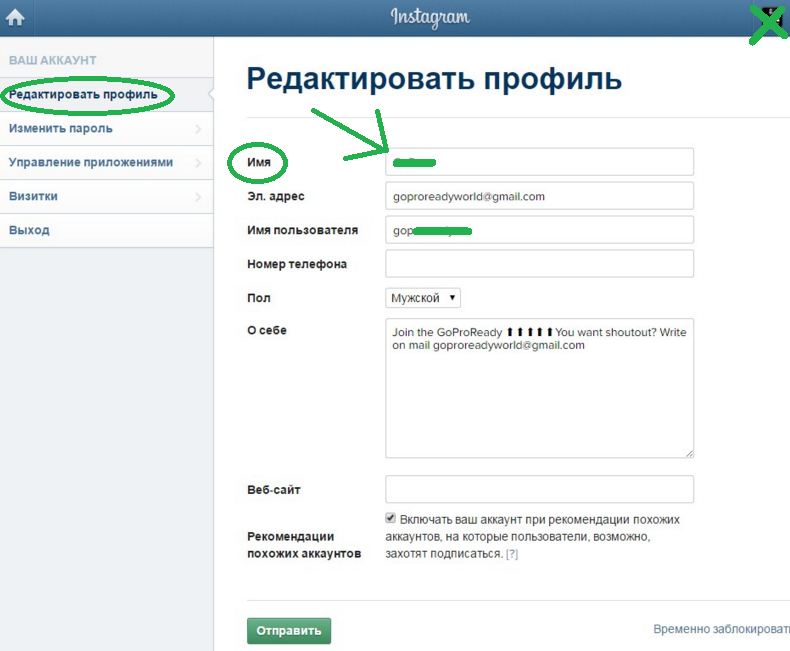Toggle the similar account recommendations checkbox
This screenshot has width=790, height=651.
pyautogui.click(x=390, y=518)
